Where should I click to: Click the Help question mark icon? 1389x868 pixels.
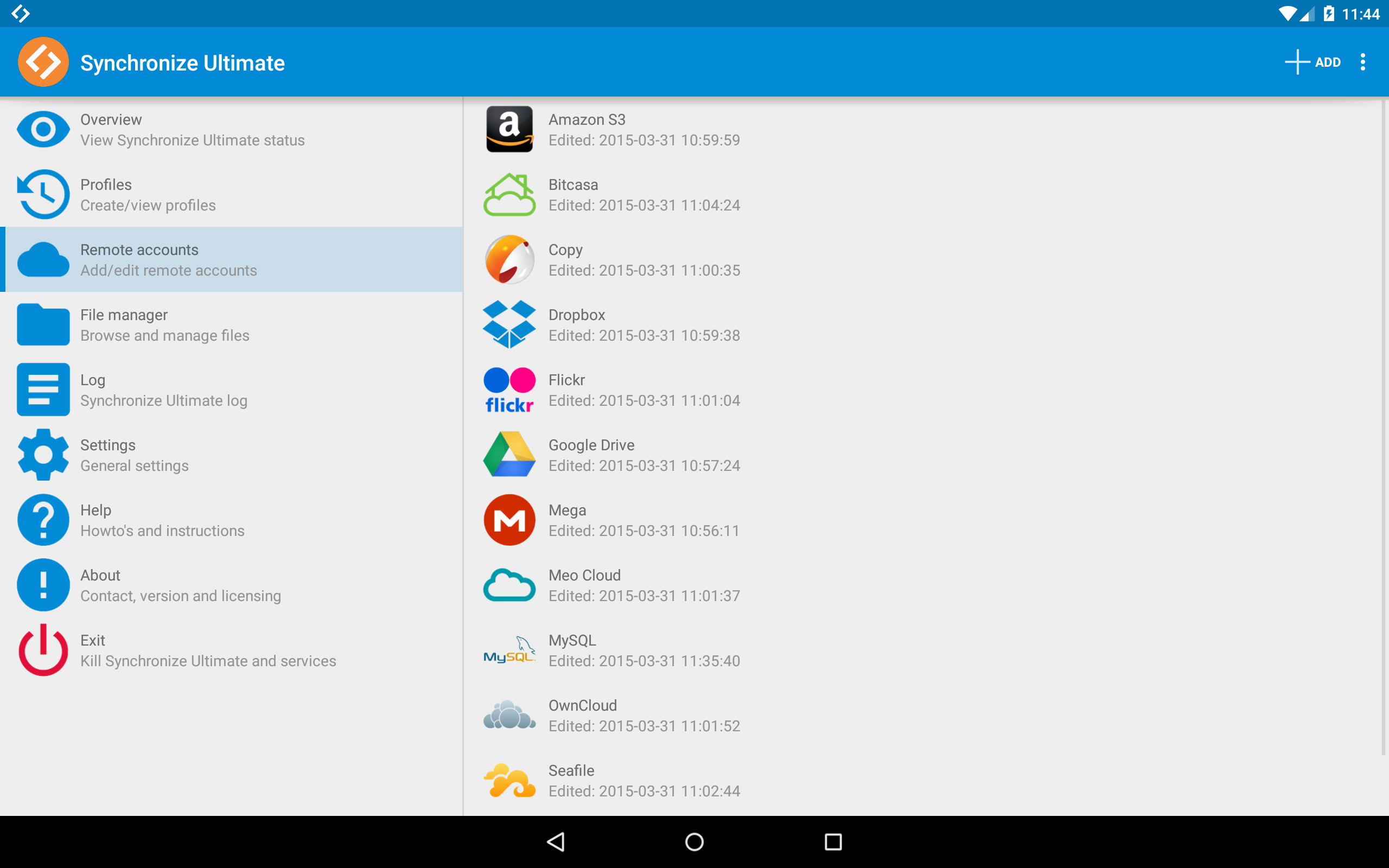pos(43,520)
